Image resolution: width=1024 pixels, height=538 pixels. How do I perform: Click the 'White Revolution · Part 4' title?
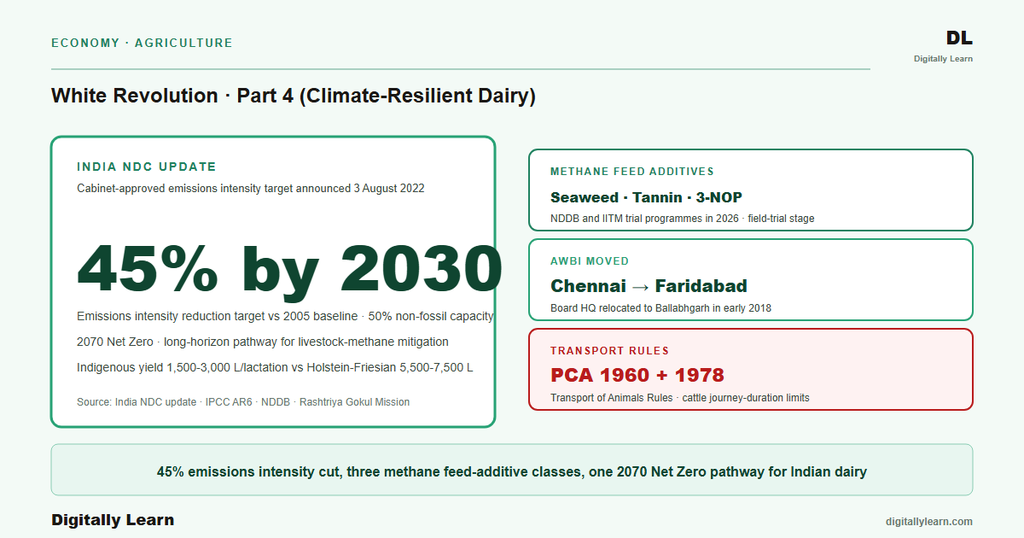(x=293, y=96)
